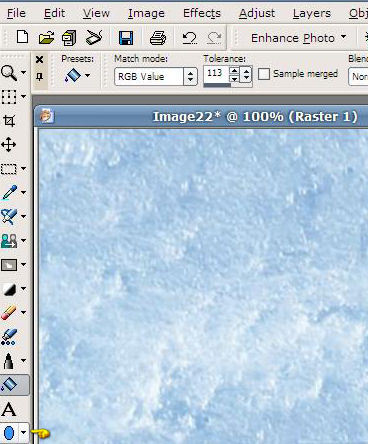Open the File menu

(x=16, y=13)
